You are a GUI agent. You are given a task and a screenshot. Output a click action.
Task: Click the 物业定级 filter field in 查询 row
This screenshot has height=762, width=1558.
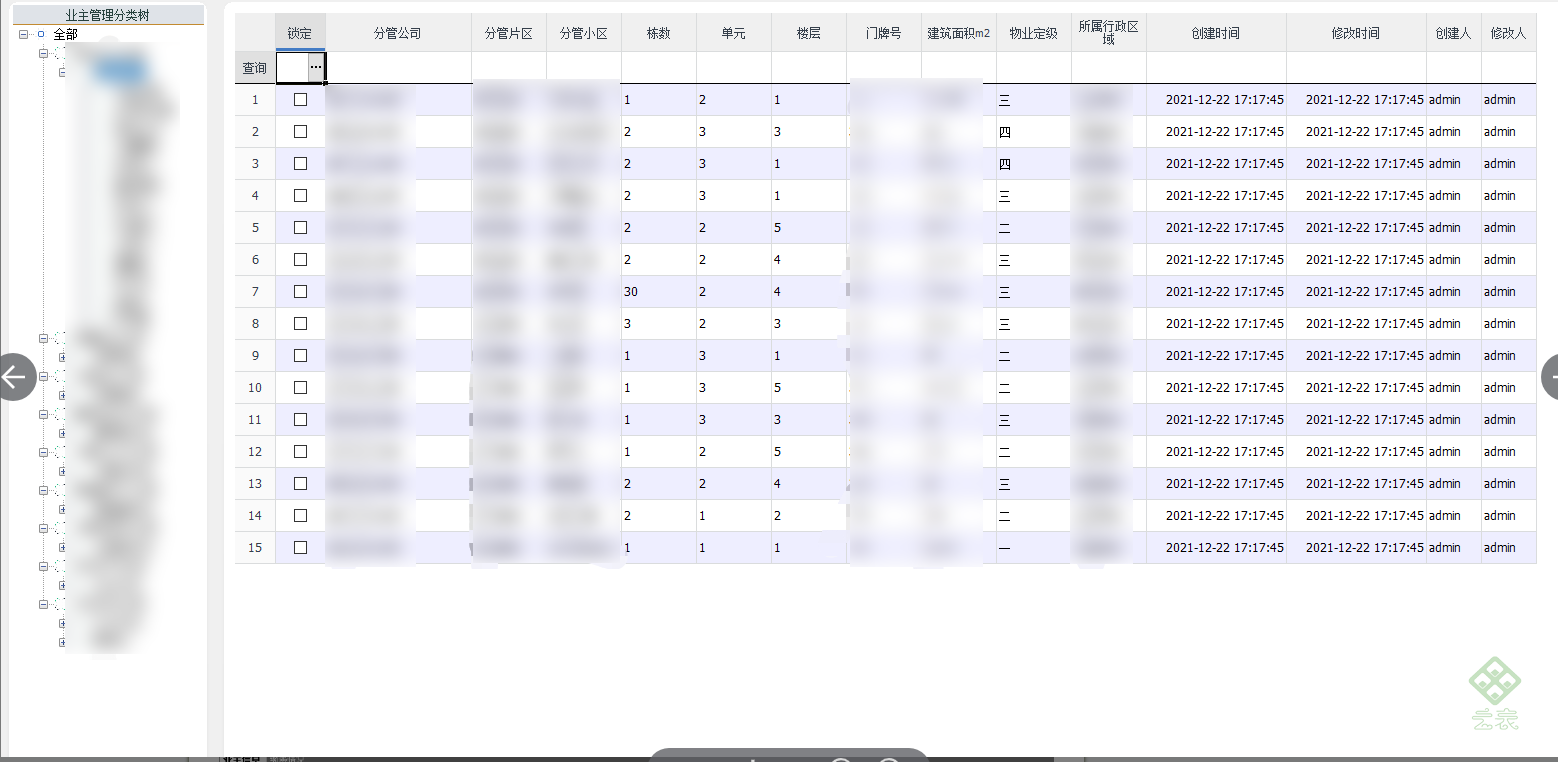point(1034,67)
